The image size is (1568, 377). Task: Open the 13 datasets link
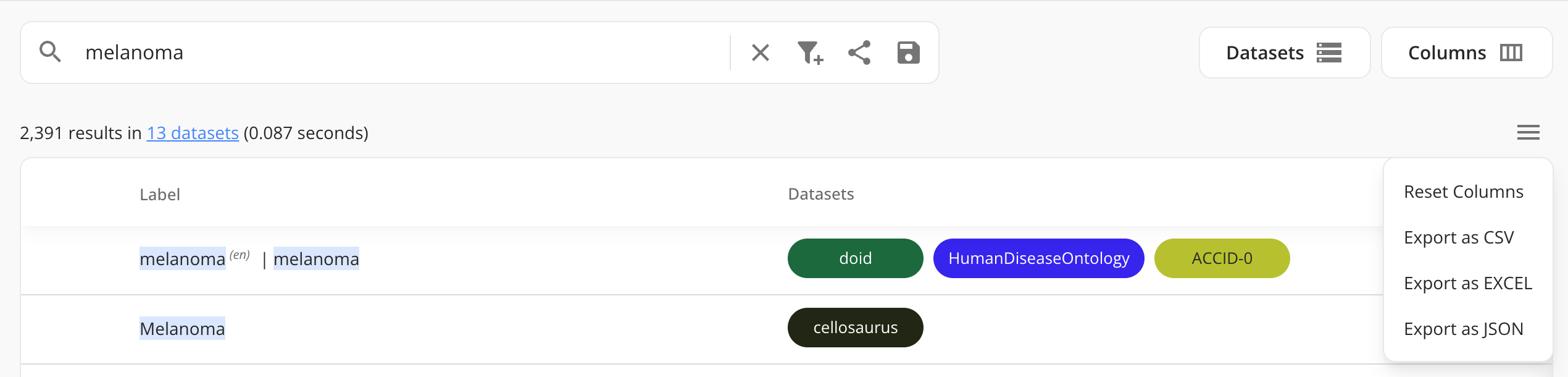(x=193, y=133)
